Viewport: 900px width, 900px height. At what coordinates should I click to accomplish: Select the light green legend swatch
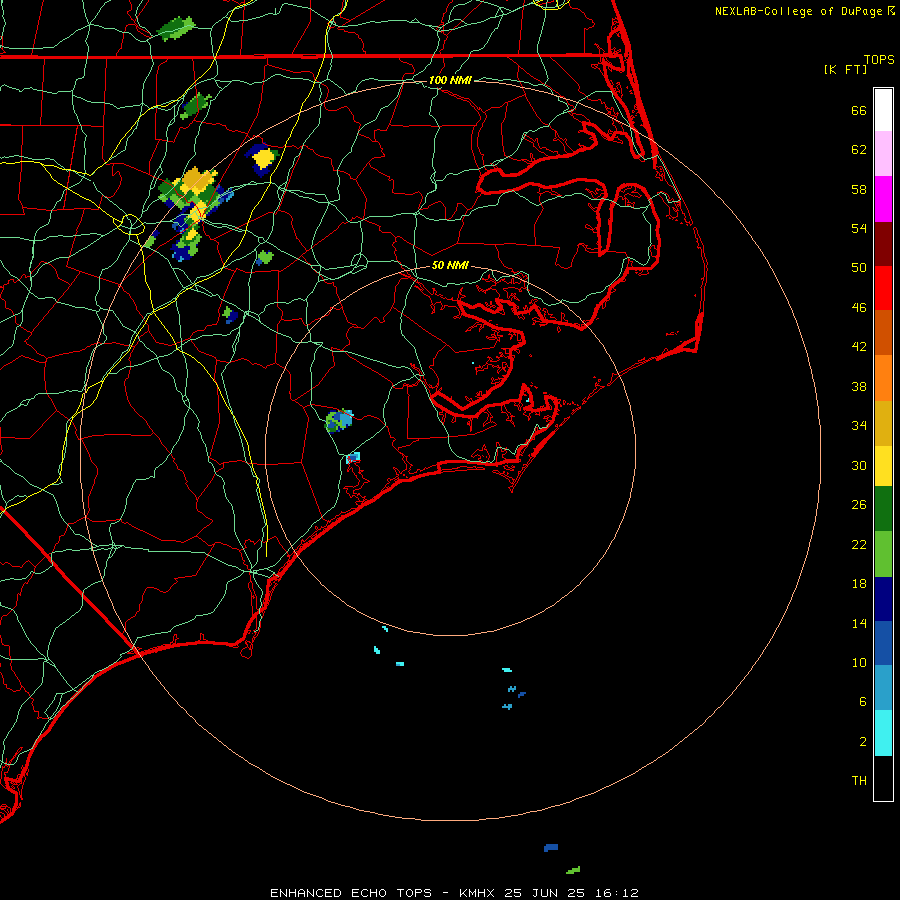point(883,554)
